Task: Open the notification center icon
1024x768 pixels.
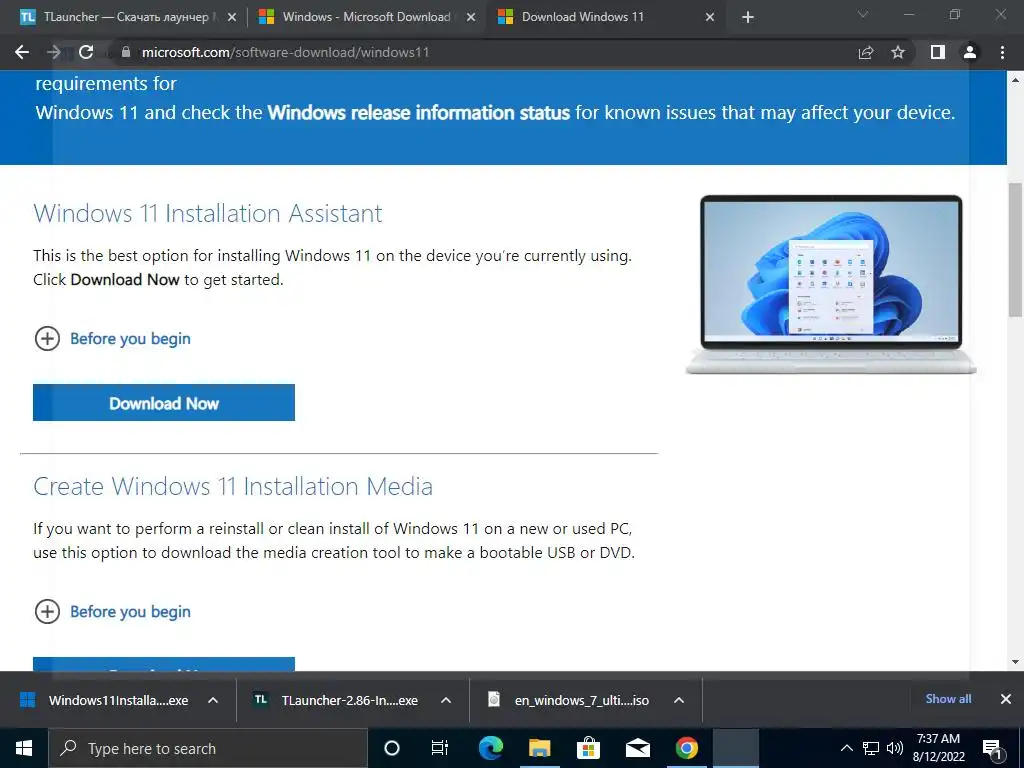Action: (x=993, y=749)
